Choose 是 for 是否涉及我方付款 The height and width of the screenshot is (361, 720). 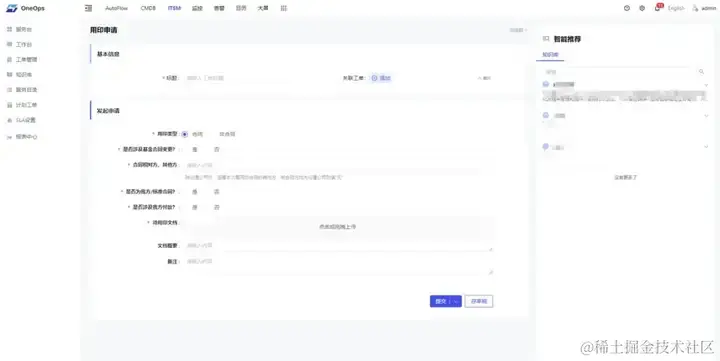(x=195, y=207)
